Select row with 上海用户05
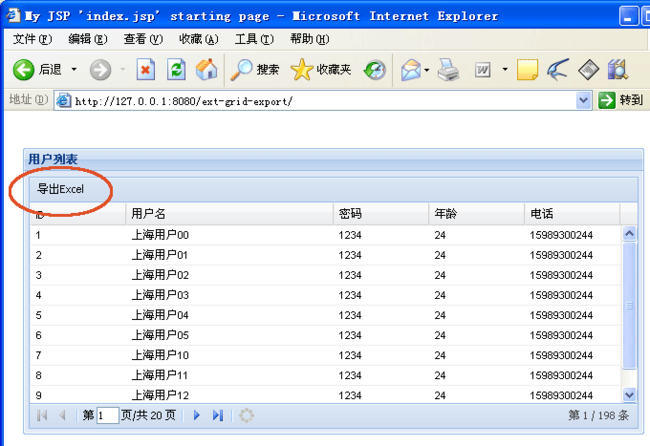The image size is (650, 446). tap(325, 335)
